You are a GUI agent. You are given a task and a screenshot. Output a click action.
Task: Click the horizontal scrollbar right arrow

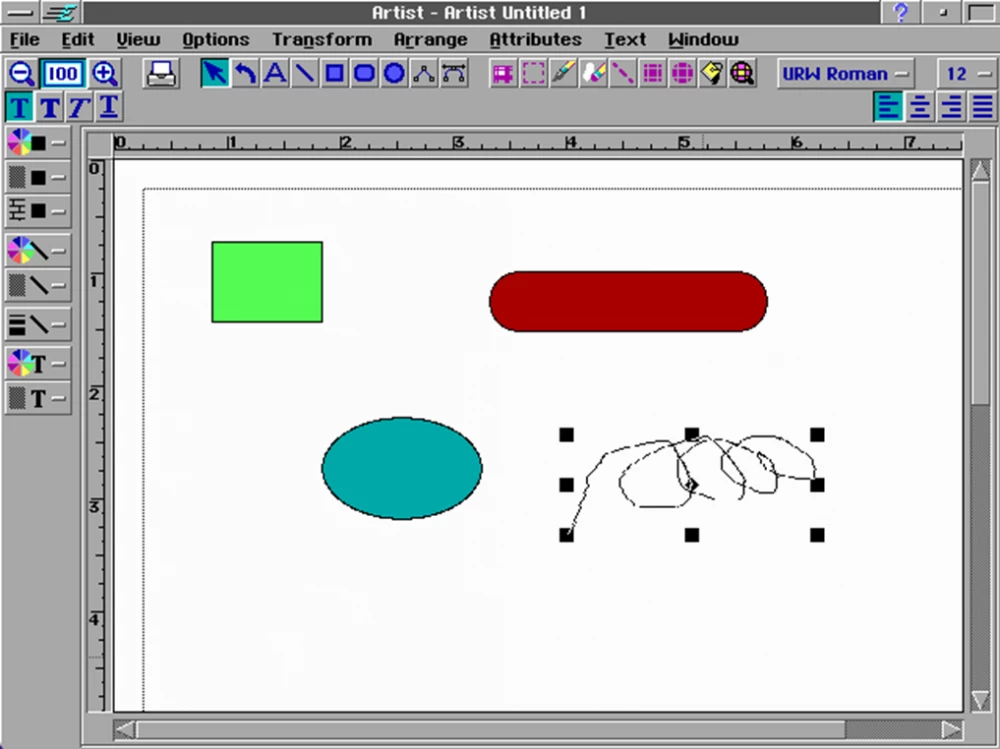pyautogui.click(x=953, y=730)
